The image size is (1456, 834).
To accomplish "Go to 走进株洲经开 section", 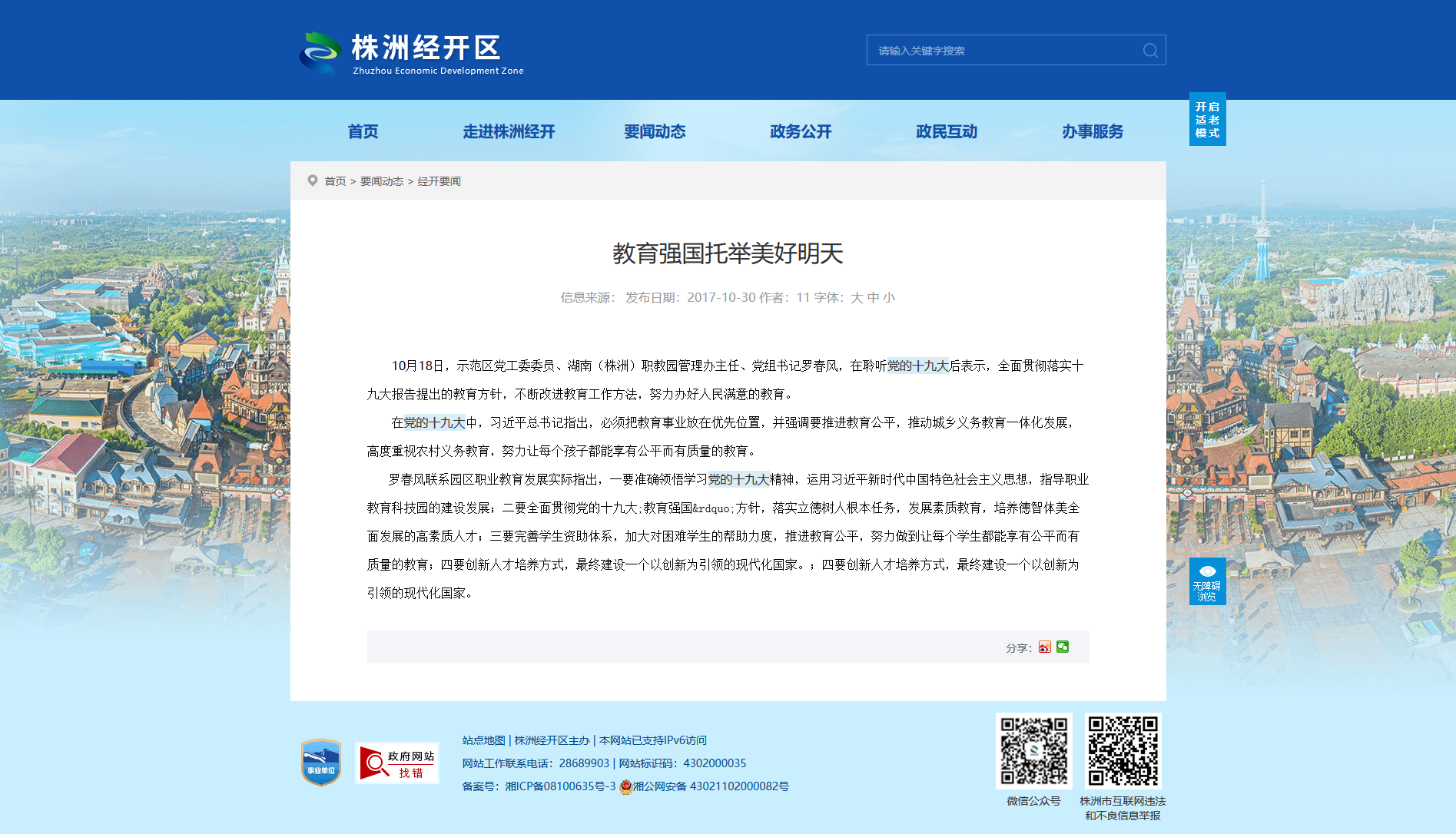I will pyautogui.click(x=509, y=131).
